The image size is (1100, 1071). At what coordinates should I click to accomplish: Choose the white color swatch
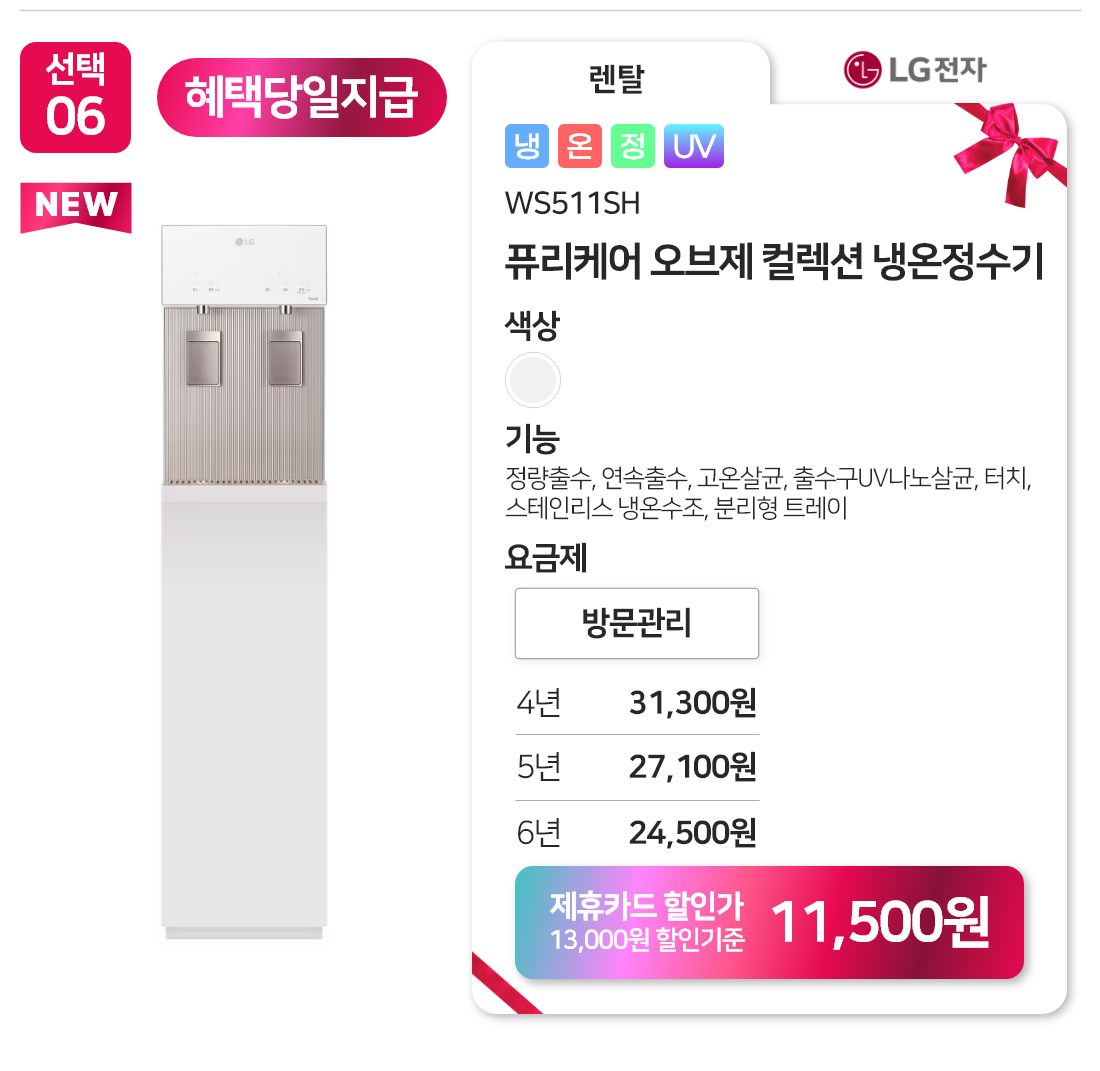click(533, 380)
